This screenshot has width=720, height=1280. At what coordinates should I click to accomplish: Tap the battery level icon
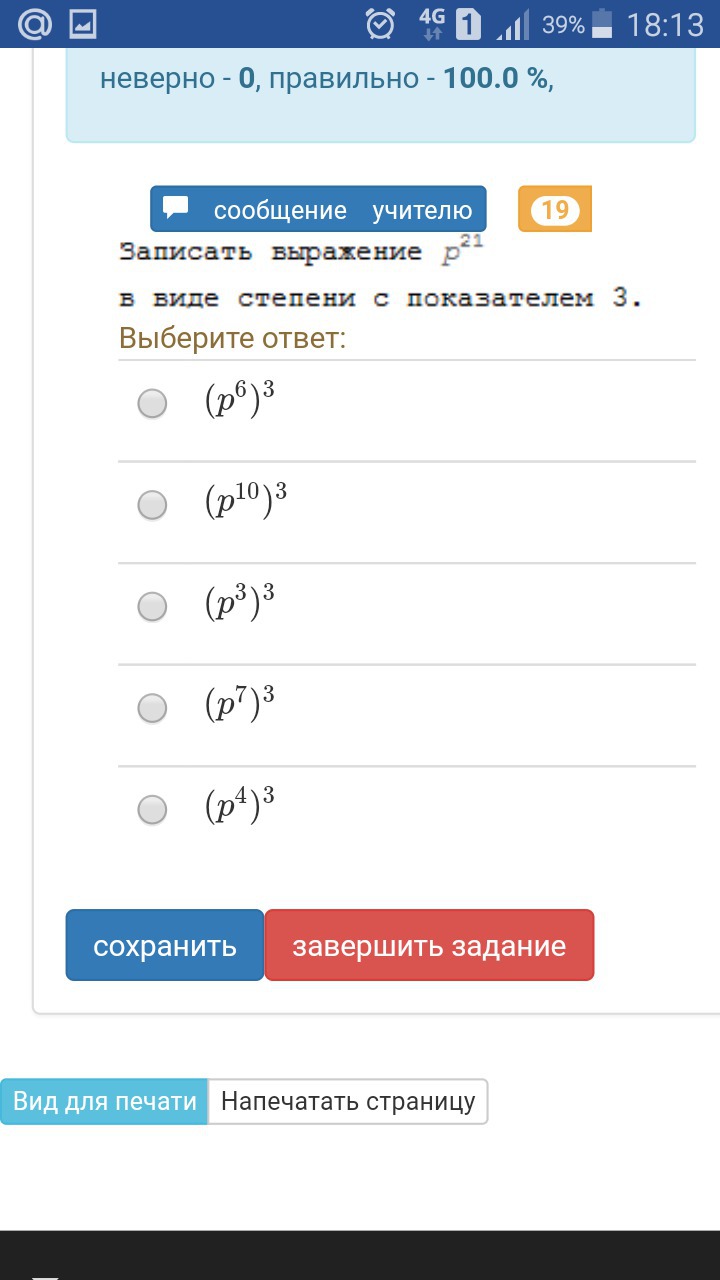602,24
